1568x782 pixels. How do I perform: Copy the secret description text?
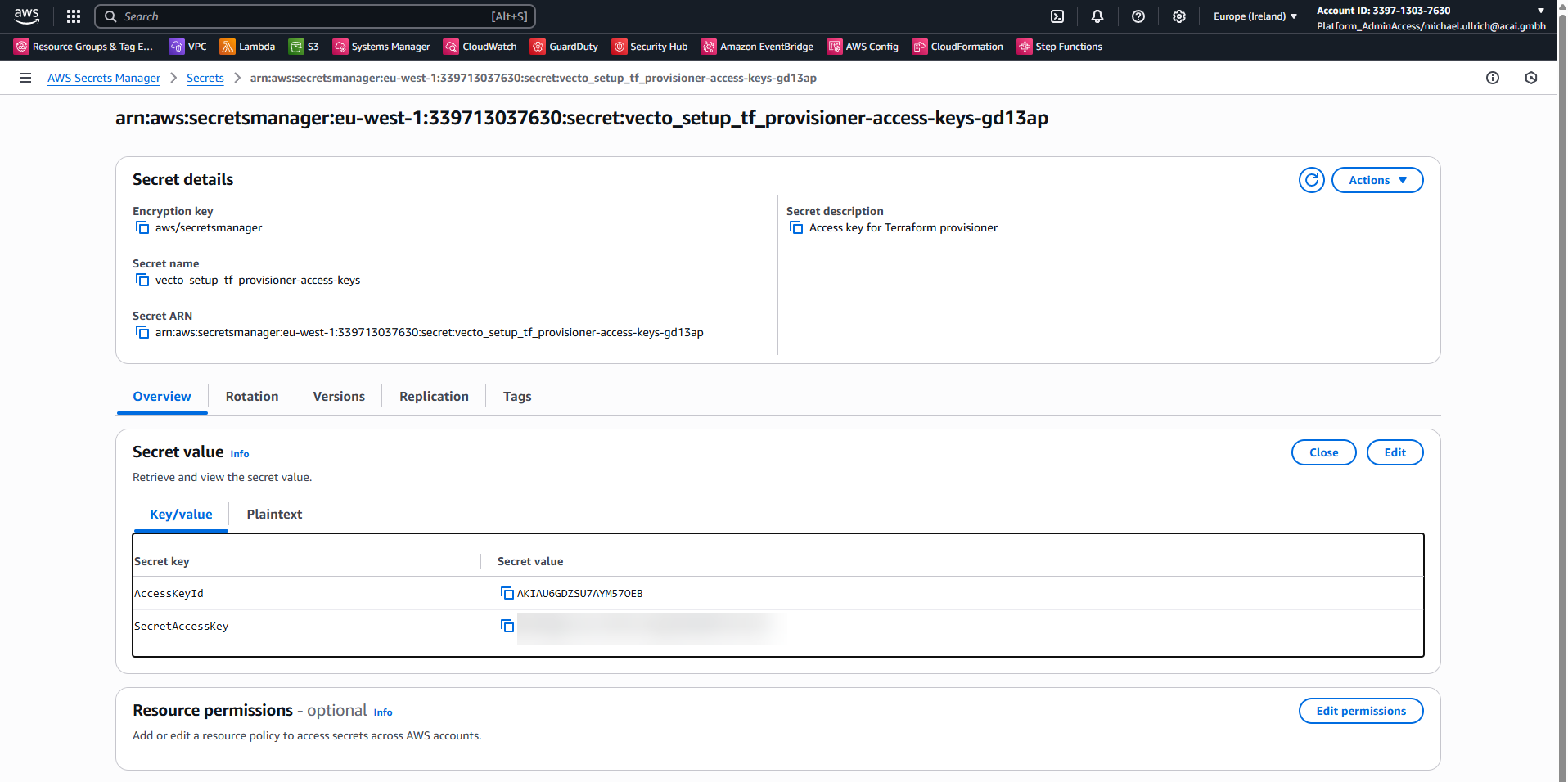[796, 227]
